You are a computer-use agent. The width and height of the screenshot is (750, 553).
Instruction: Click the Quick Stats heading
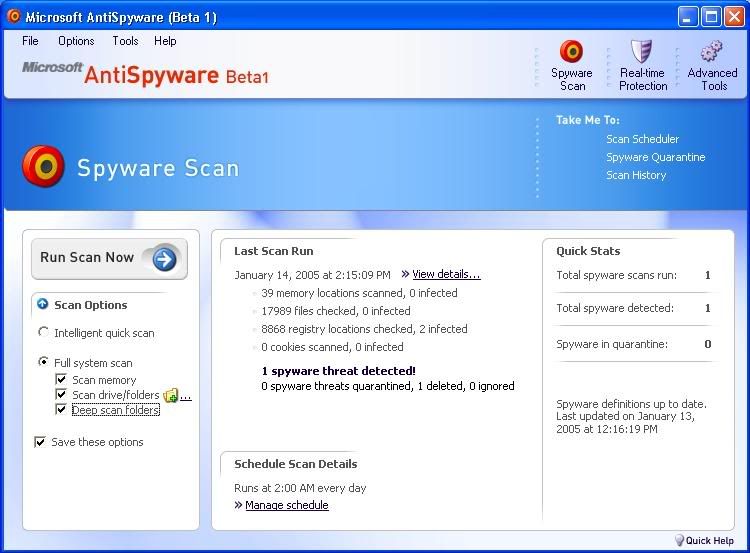point(588,251)
